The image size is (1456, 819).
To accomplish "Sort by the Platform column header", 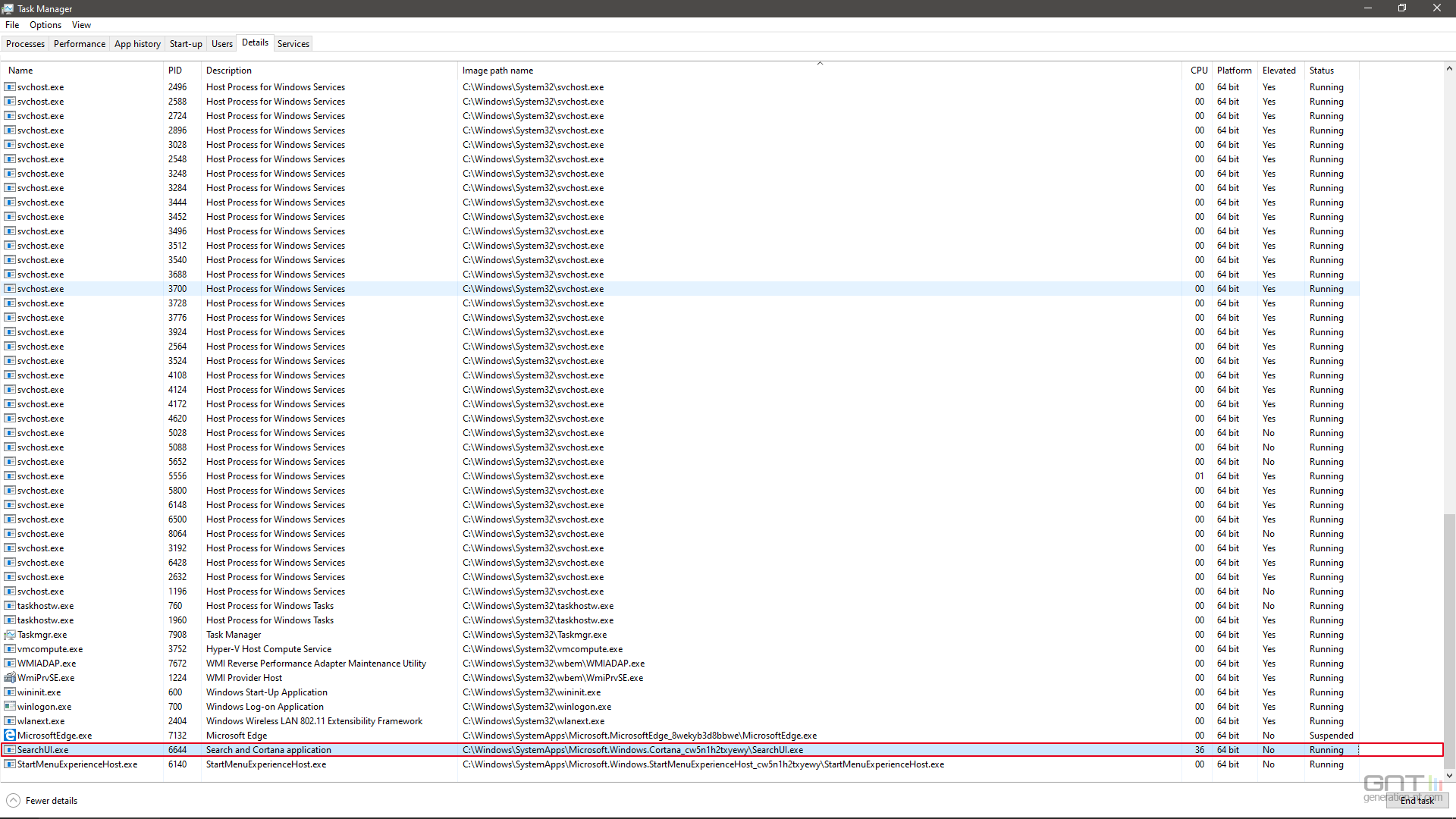I will (x=1235, y=71).
